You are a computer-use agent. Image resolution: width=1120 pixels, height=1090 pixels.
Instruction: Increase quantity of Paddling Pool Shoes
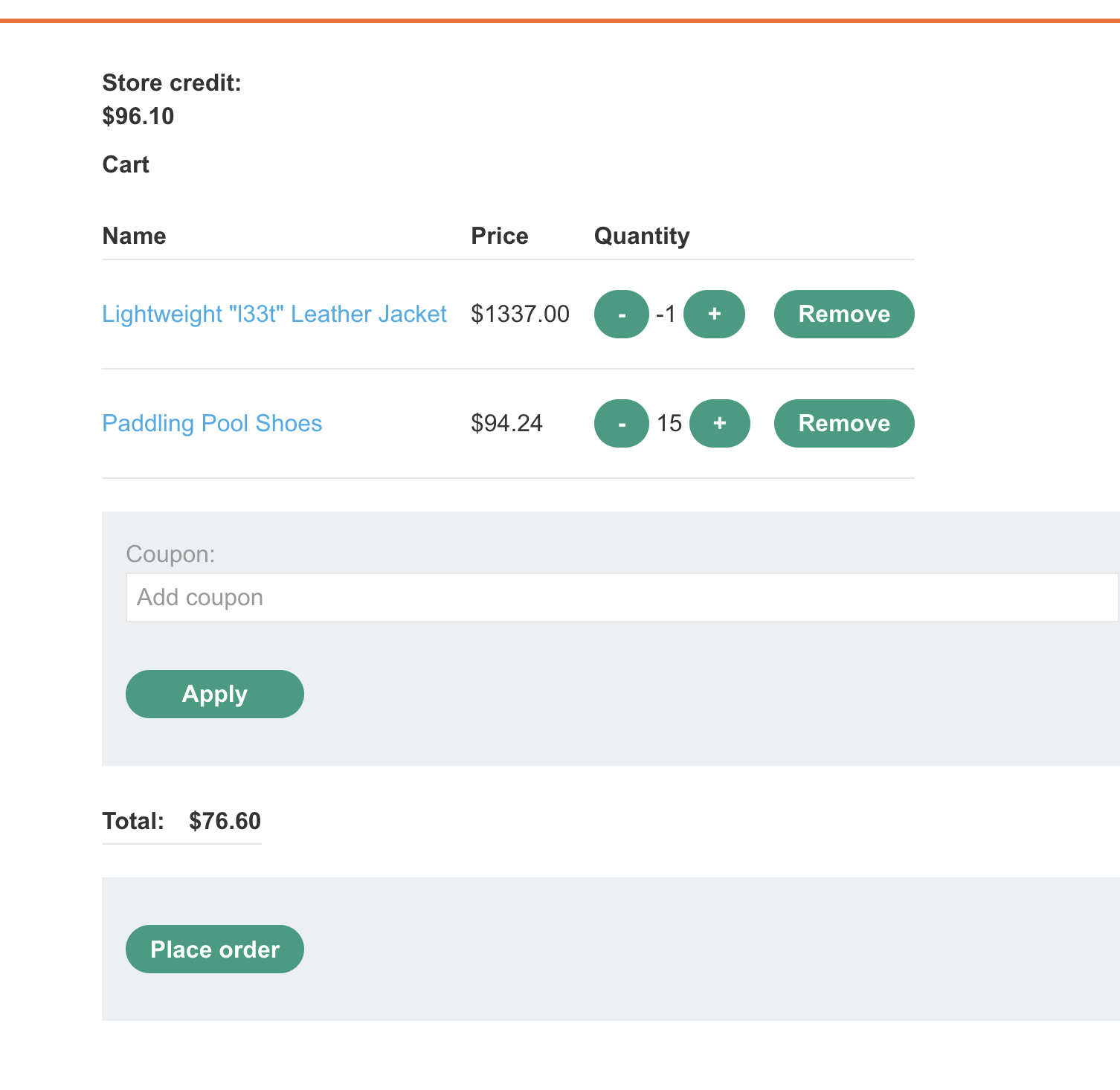click(719, 424)
